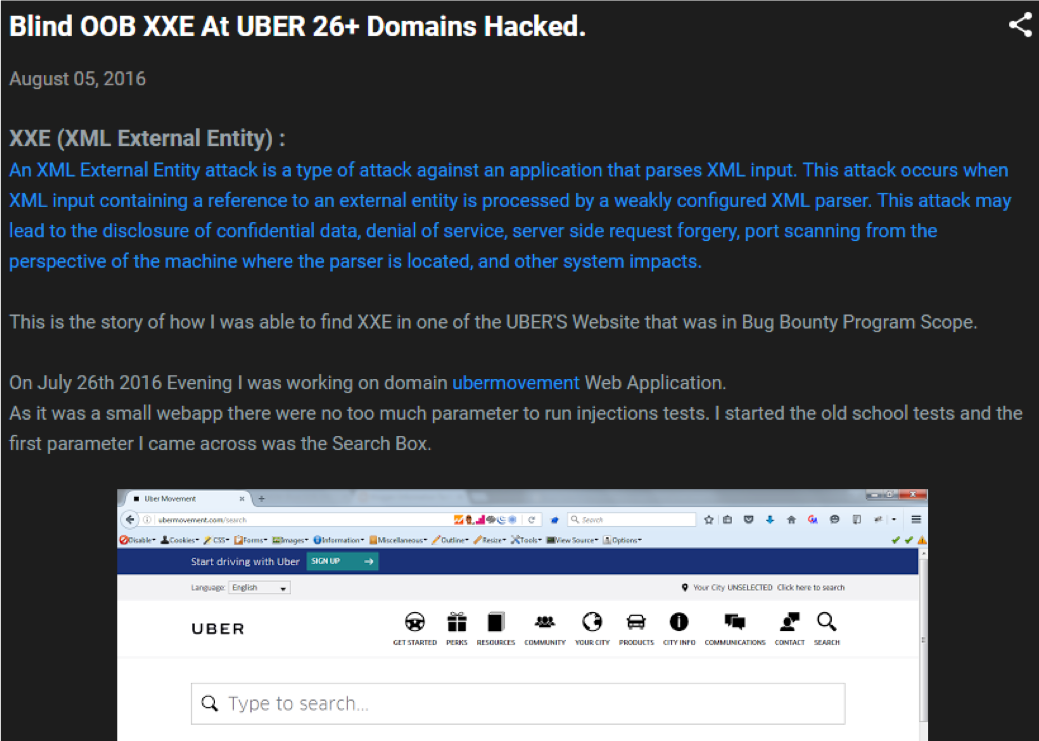Click the SEARCH magnifier icon in the Uber nav
Viewport: 1039px width, 741px height.
[826, 622]
